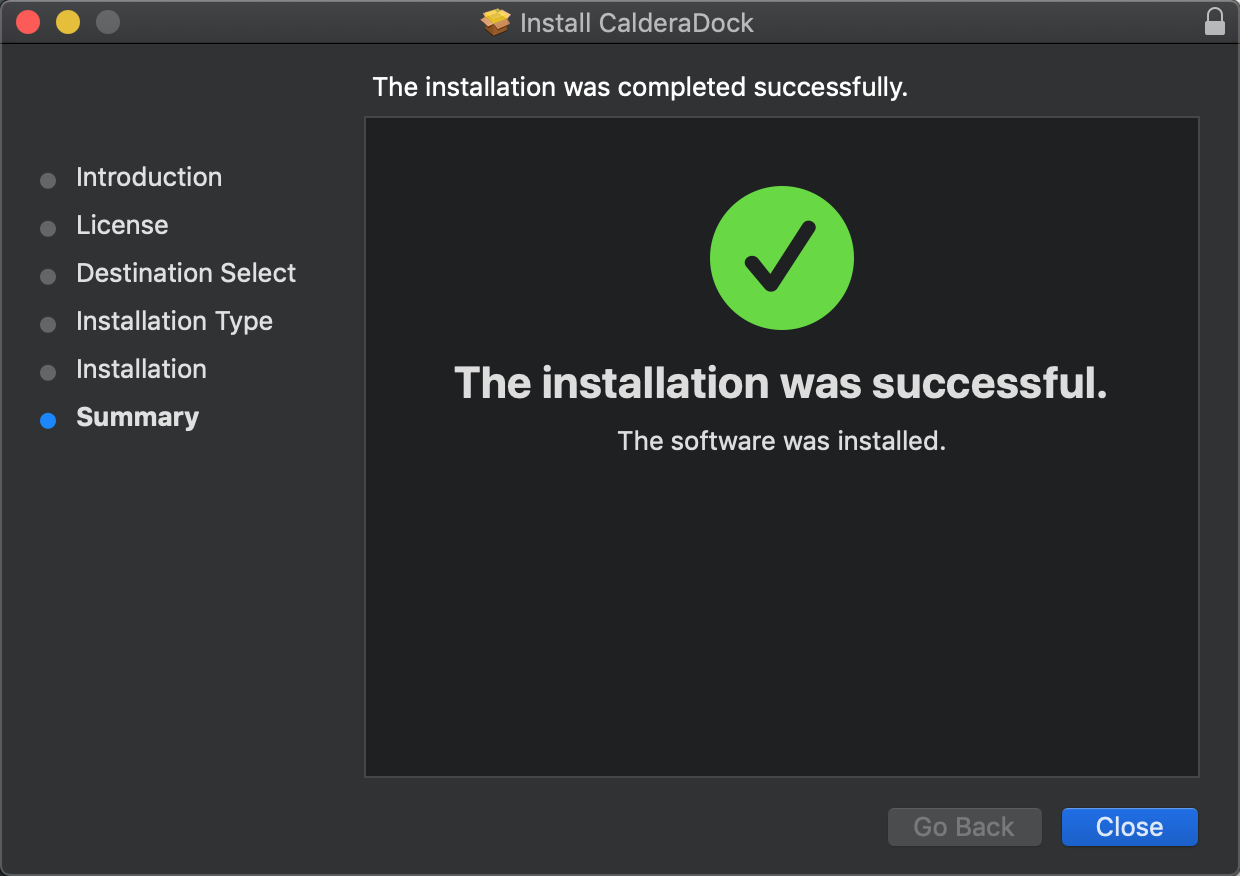
Task: Select the License step in the sidebar
Action: 122,225
